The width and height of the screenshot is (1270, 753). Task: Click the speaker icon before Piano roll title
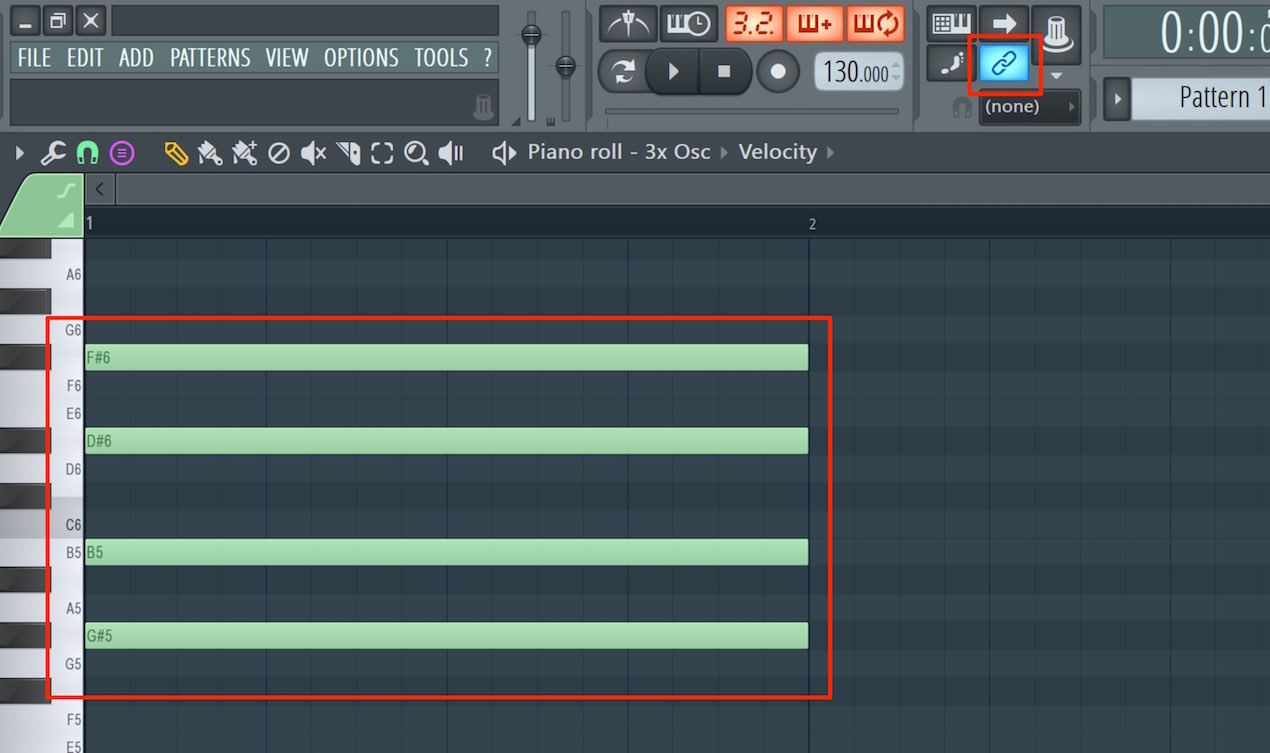(504, 153)
